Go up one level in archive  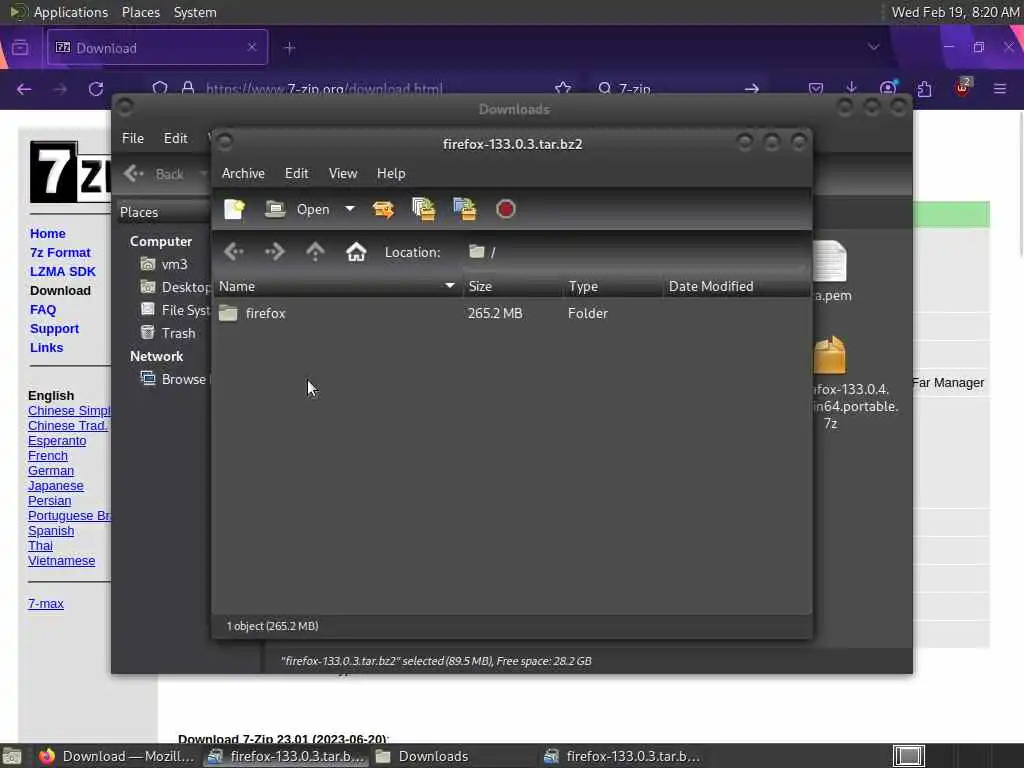click(x=315, y=251)
